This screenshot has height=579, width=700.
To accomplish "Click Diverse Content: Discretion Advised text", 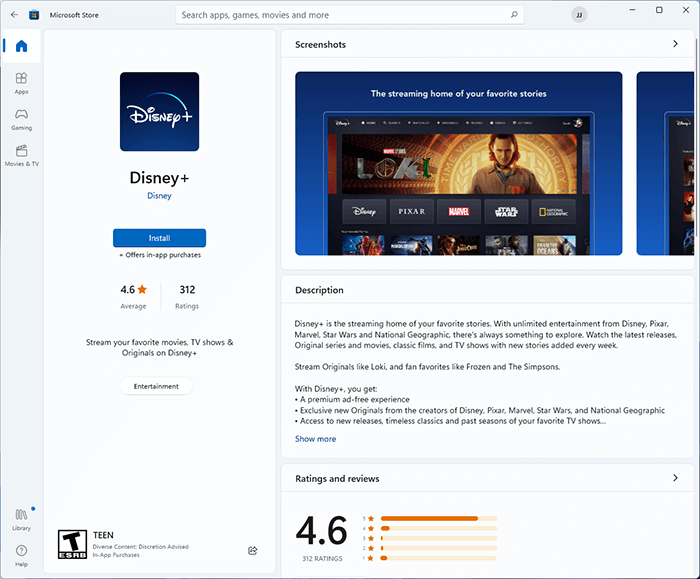I will 141,546.
